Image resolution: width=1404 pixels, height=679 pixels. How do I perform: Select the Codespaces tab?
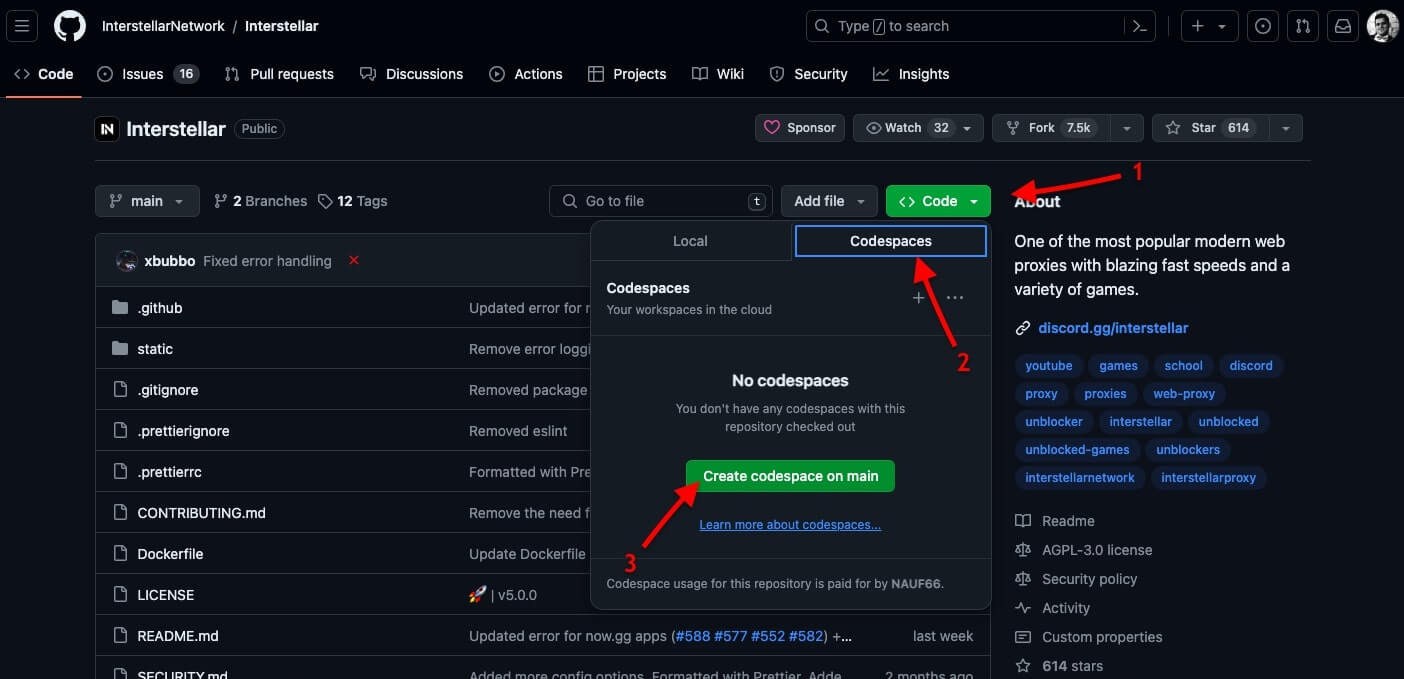(891, 241)
